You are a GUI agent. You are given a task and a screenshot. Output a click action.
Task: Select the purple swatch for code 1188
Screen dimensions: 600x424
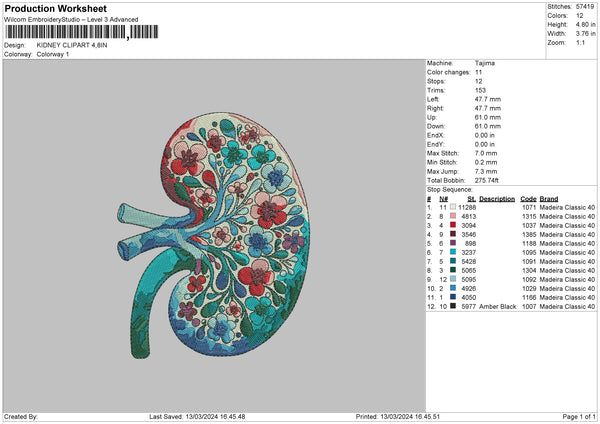453,243
